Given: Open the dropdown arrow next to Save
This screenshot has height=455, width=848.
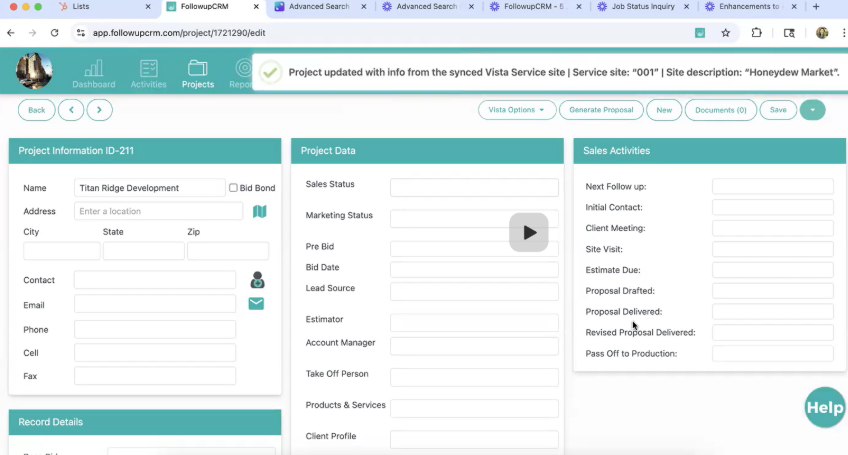Looking at the screenshot, I should pos(812,110).
